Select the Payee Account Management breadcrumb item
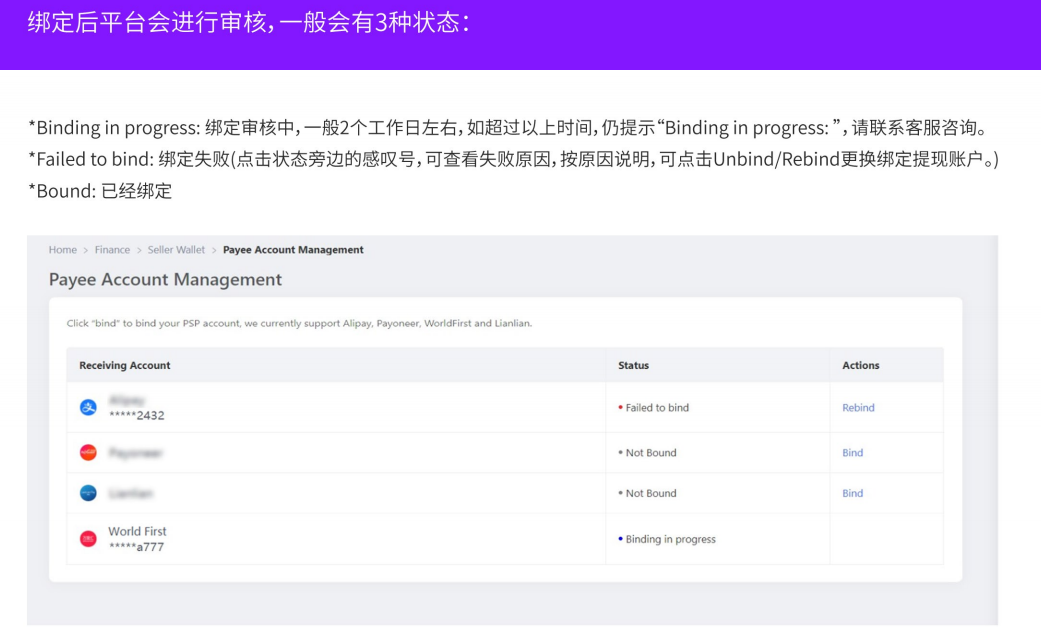 pyautogui.click(x=293, y=250)
